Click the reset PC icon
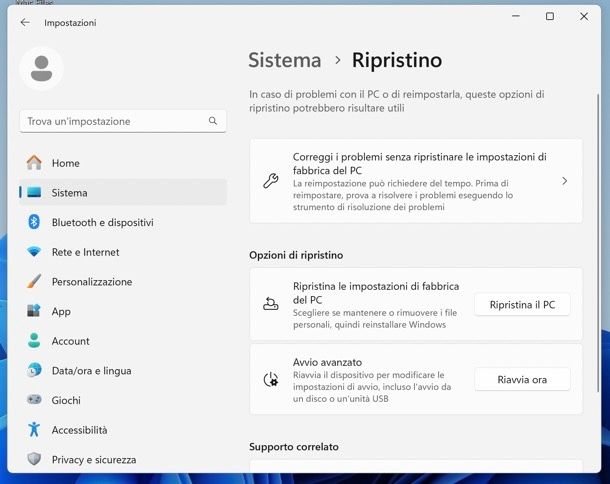 271,303
